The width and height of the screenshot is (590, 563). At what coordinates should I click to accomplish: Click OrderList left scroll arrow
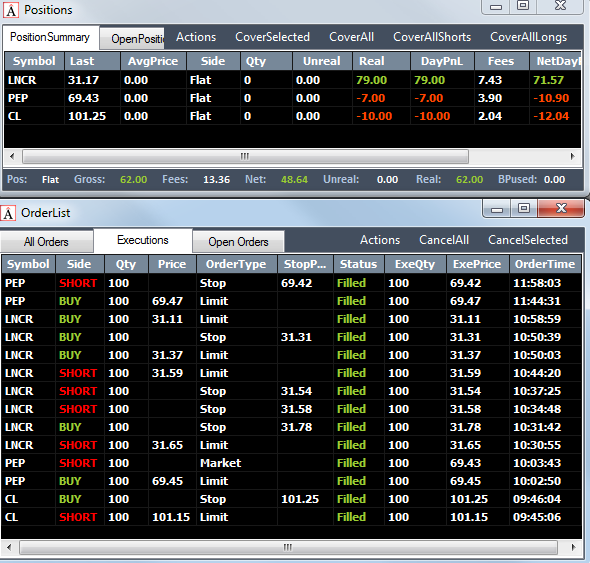(9, 547)
